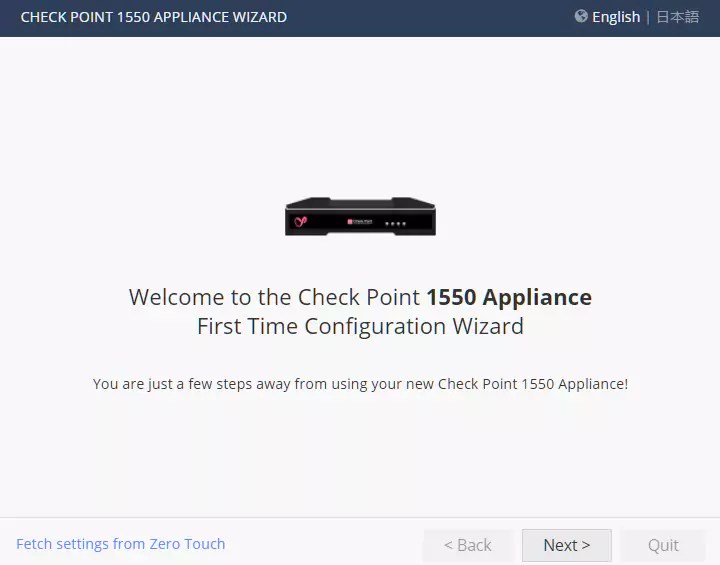Click the globe language icon
The width and height of the screenshot is (720, 565).
(x=581, y=16)
